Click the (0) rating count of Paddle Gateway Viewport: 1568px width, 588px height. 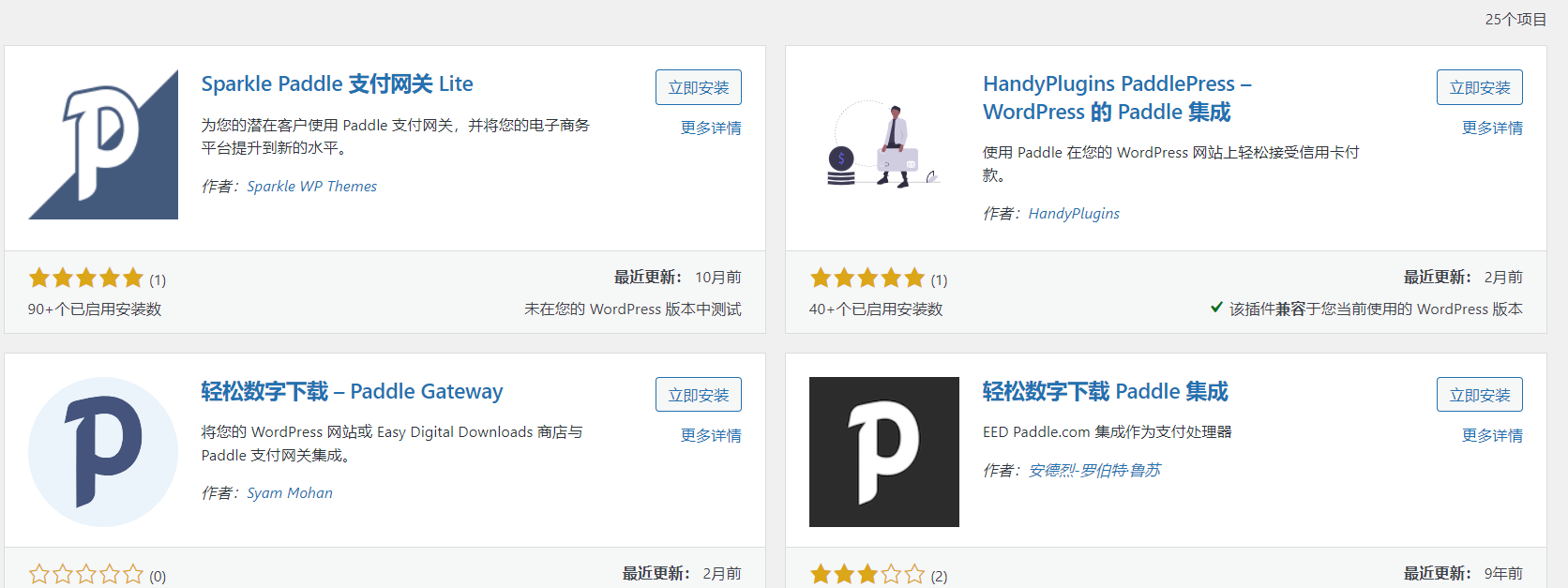[158, 577]
